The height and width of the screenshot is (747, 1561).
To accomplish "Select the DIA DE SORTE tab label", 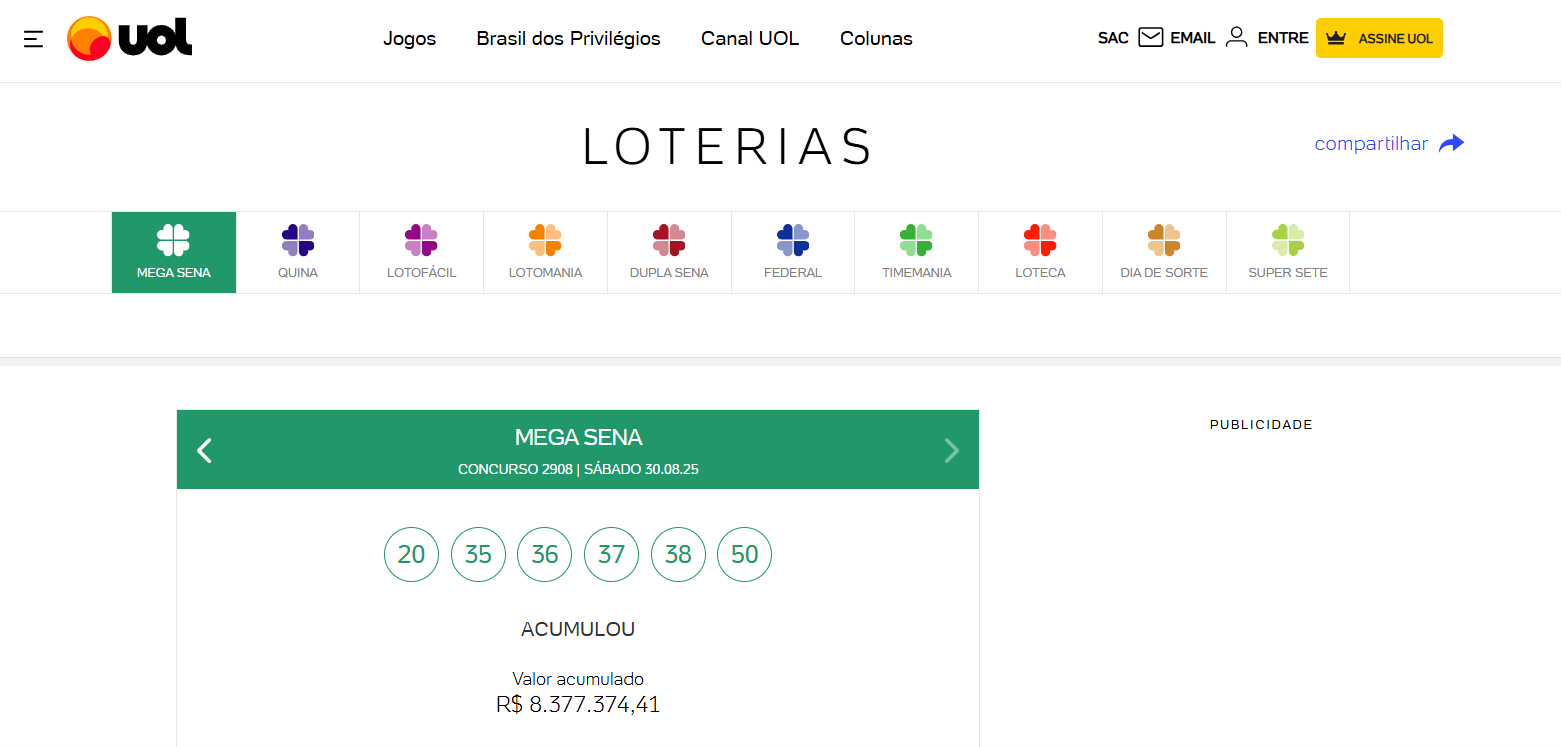I will click(x=1164, y=273).
